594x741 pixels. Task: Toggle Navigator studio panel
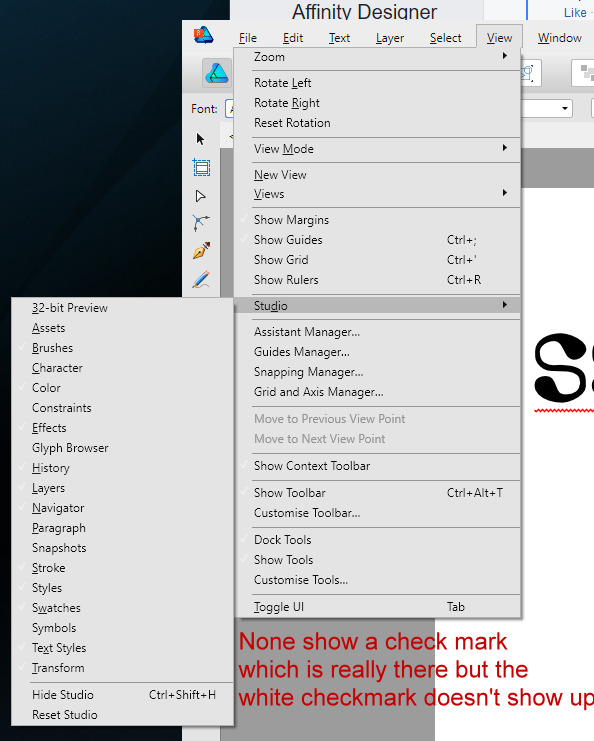pos(122,508)
